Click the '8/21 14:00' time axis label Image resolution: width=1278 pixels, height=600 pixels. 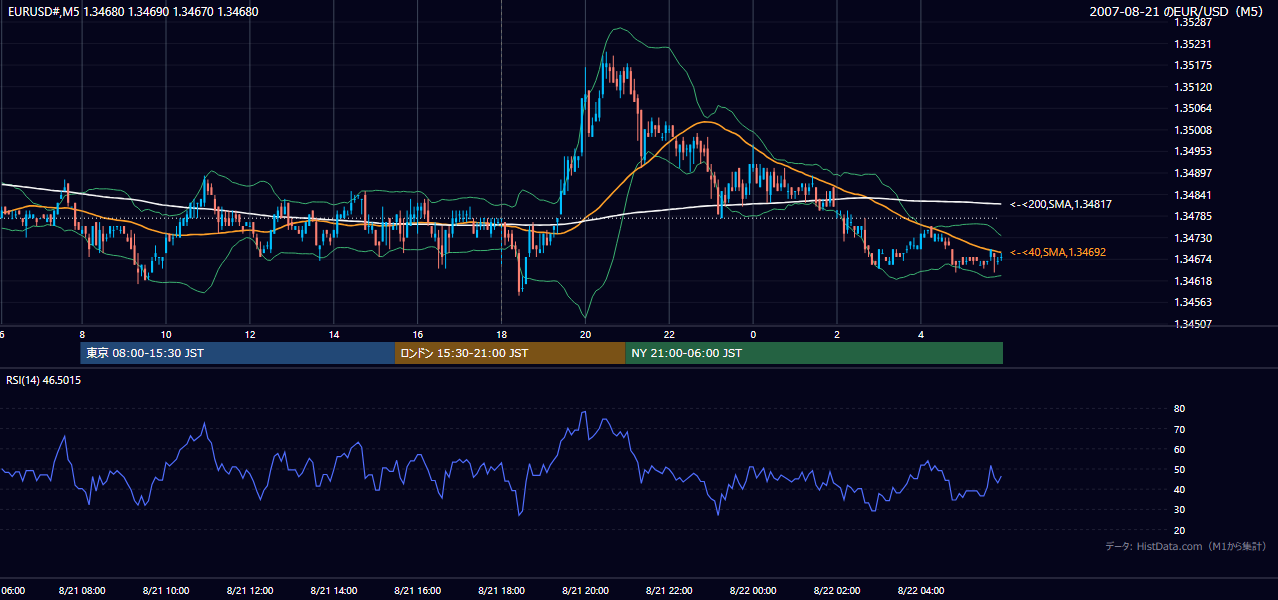334,591
